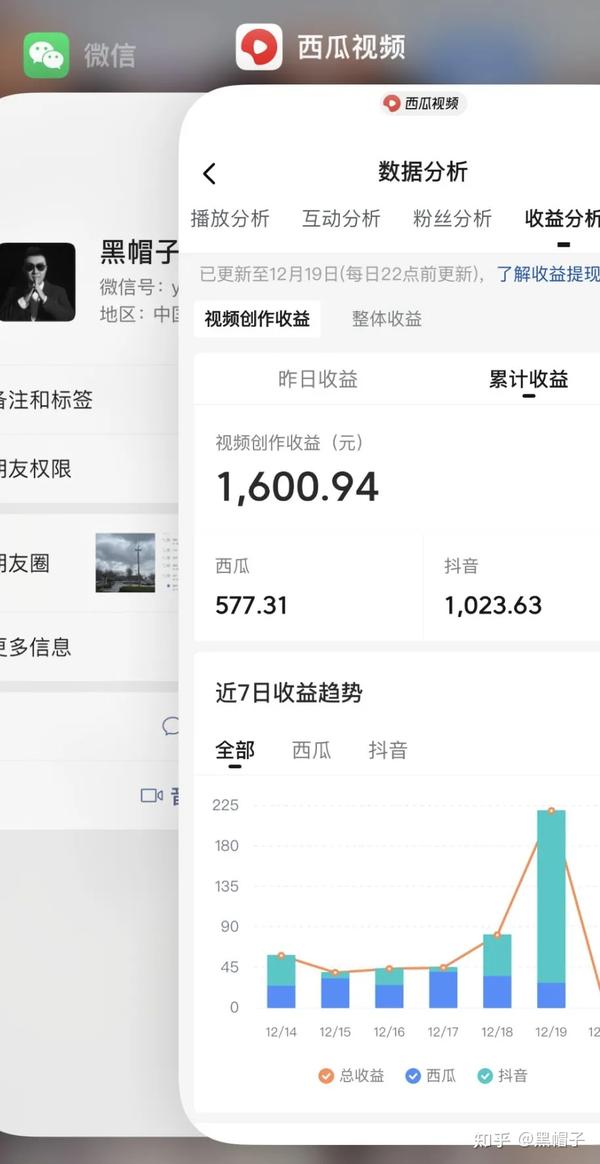600x1164 pixels.
Task: Select the 整体收益 segment
Action: coord(387,319)
